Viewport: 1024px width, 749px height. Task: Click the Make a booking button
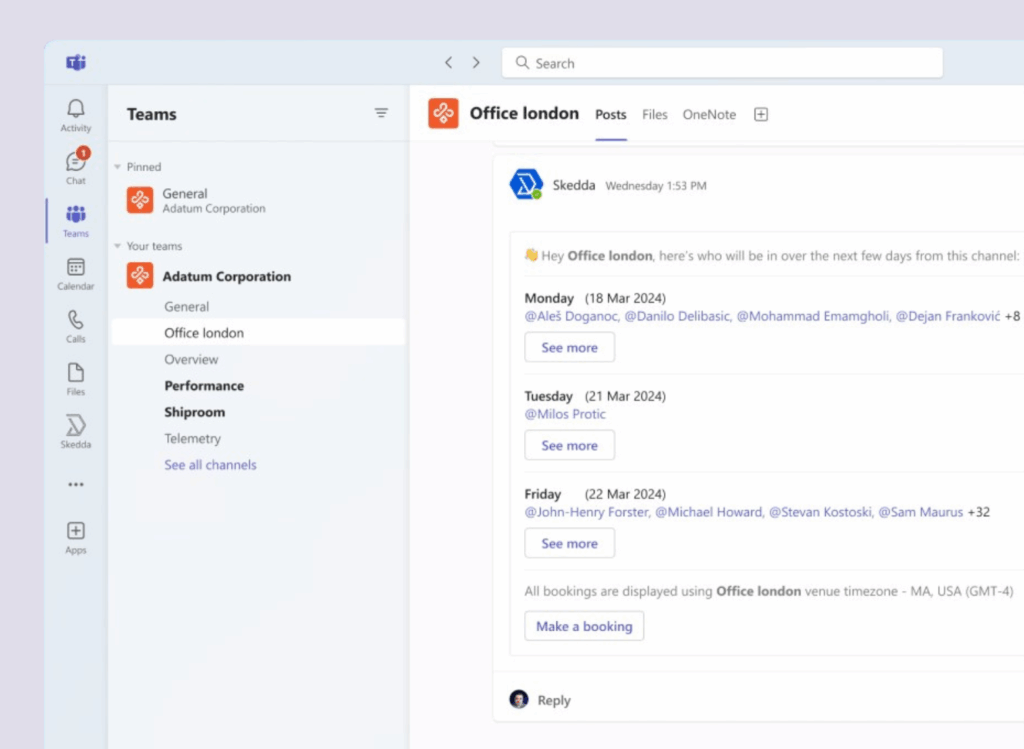(584, 626)
